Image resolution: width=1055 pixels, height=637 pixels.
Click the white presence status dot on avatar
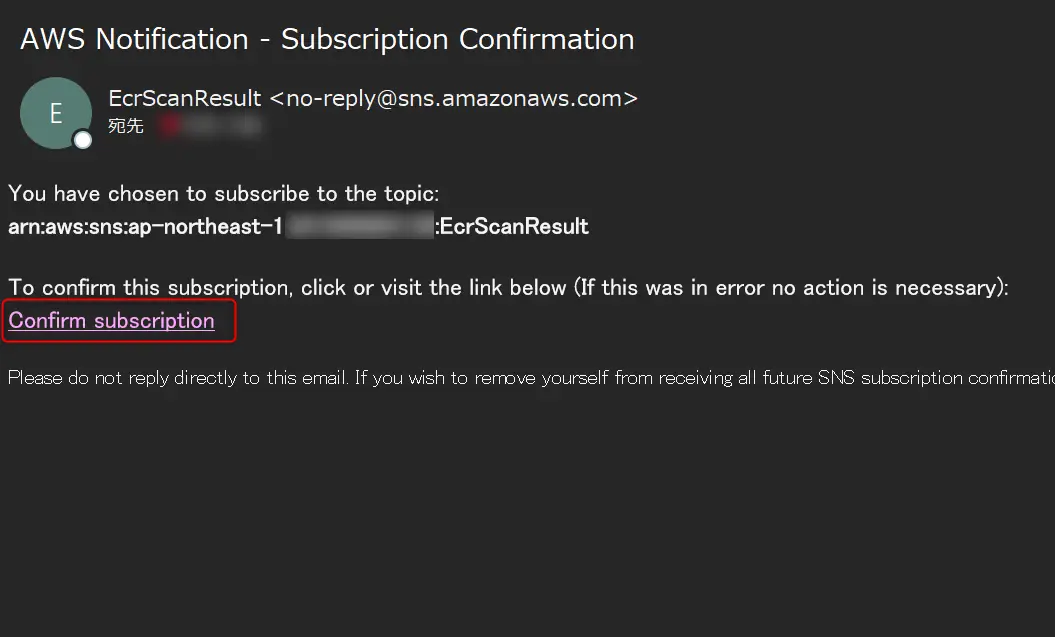tap(83, 140)
